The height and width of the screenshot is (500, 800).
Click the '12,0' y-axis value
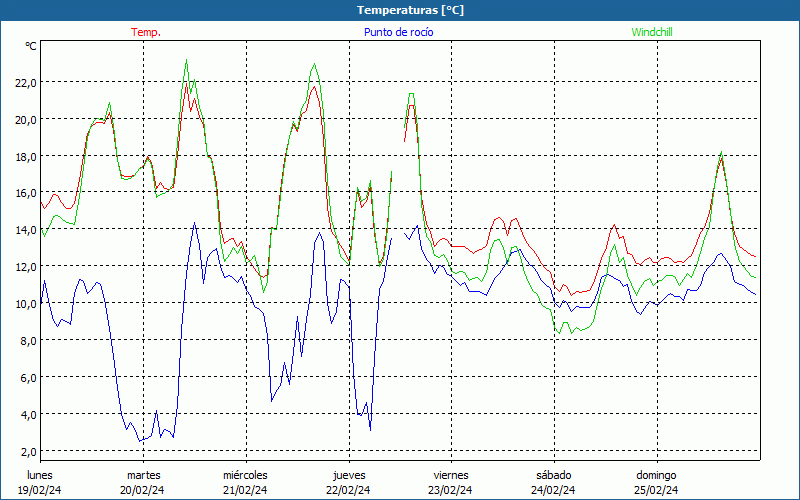pyautogui.click(x=26, y=267)
